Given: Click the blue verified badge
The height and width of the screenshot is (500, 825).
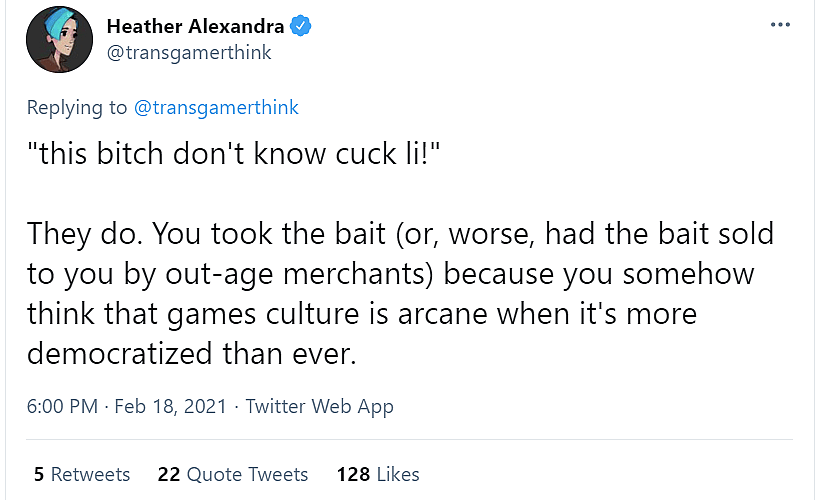Looking at the screenshot, I should coord(301,27).
